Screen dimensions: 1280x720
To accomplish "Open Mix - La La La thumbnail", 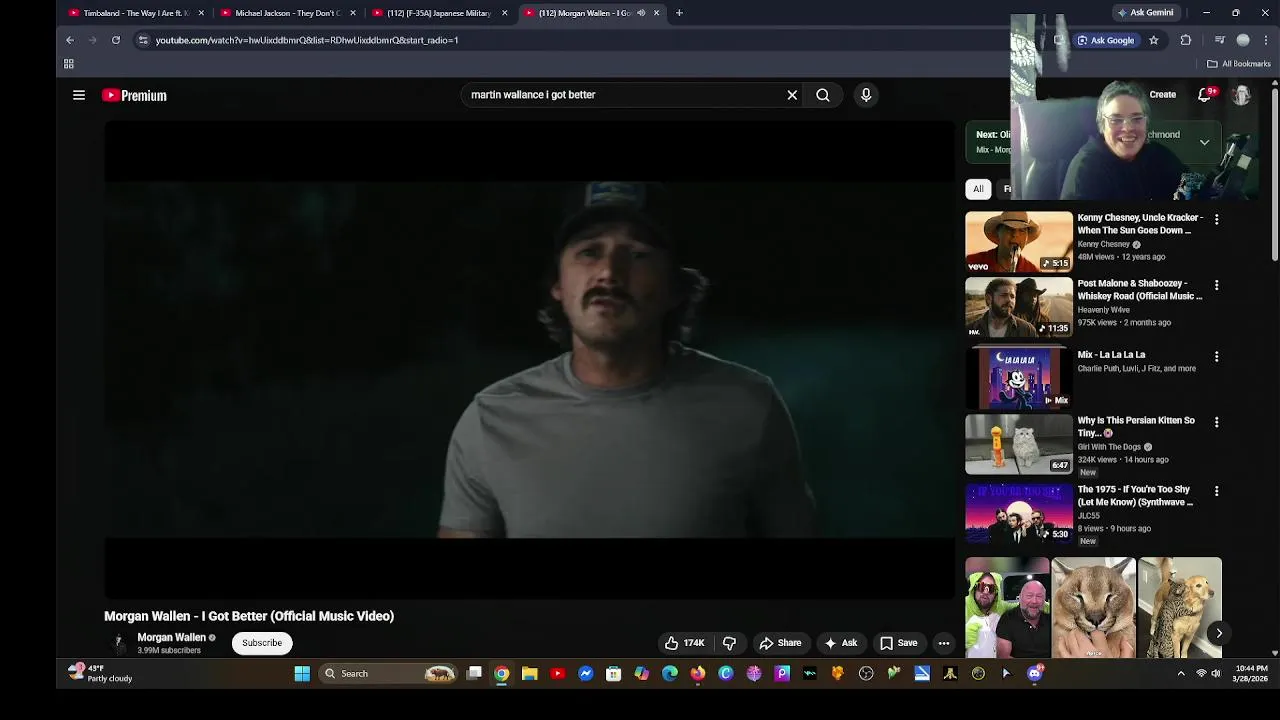I will tap(1018, 378).
